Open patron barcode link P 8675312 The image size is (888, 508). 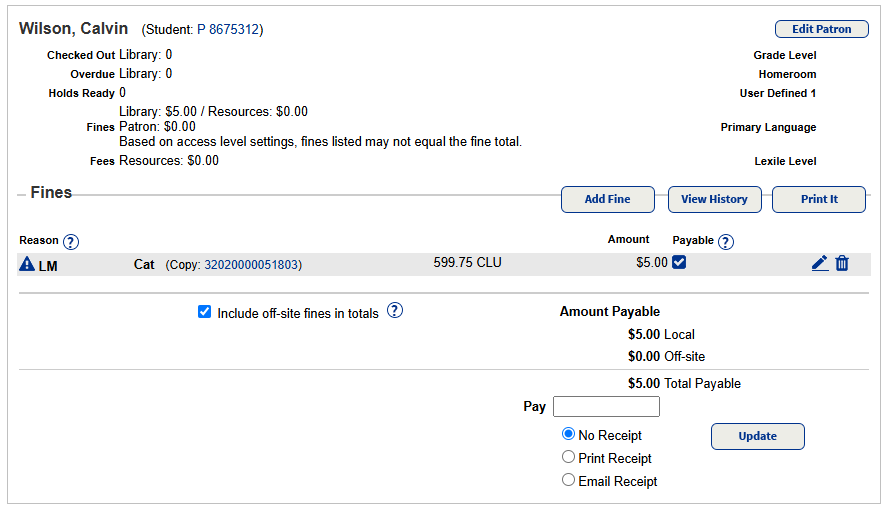click(228, 30)
